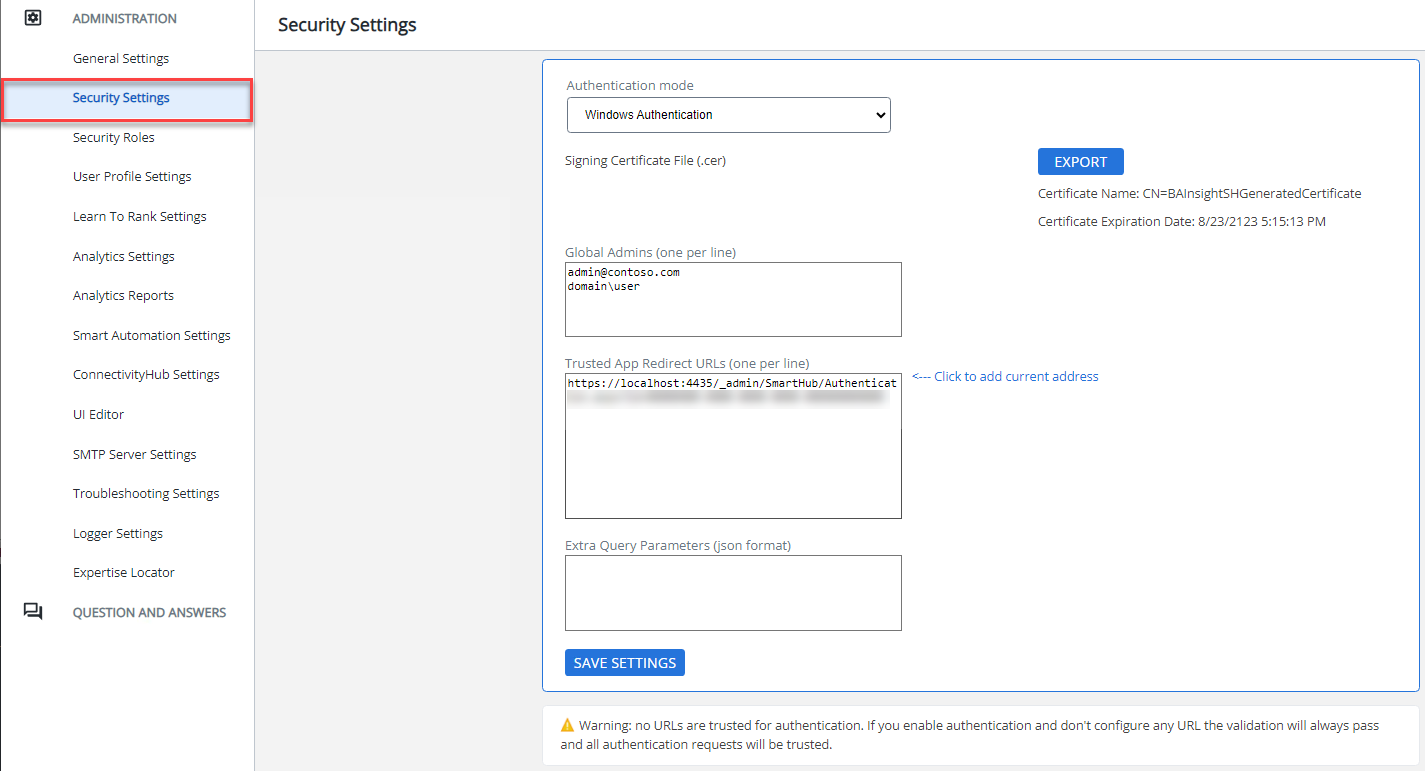This screenshot has height=771, width=1425.
Task: Open the Authentication mode dropdown
Action: click(x=728, y=115)
